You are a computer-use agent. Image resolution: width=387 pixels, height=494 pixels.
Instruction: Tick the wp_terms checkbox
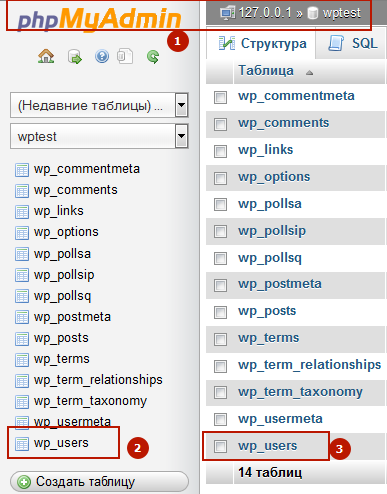coord(220,339)
